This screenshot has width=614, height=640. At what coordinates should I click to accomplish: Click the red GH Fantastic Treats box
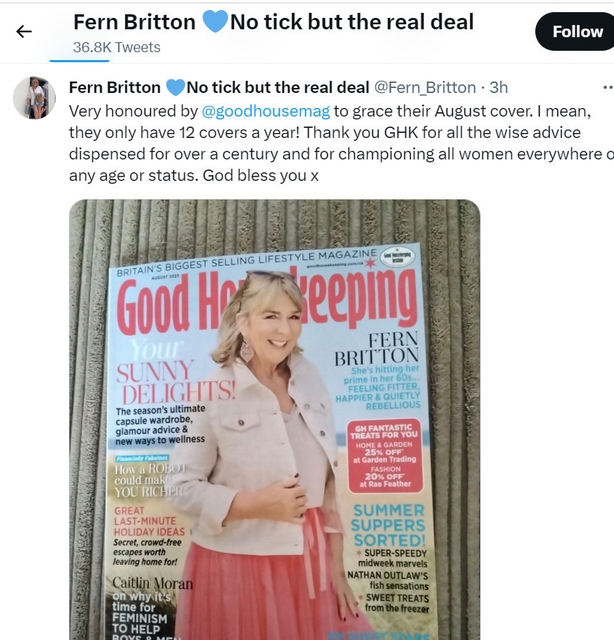pyautogui.click(x=385, y=456)
